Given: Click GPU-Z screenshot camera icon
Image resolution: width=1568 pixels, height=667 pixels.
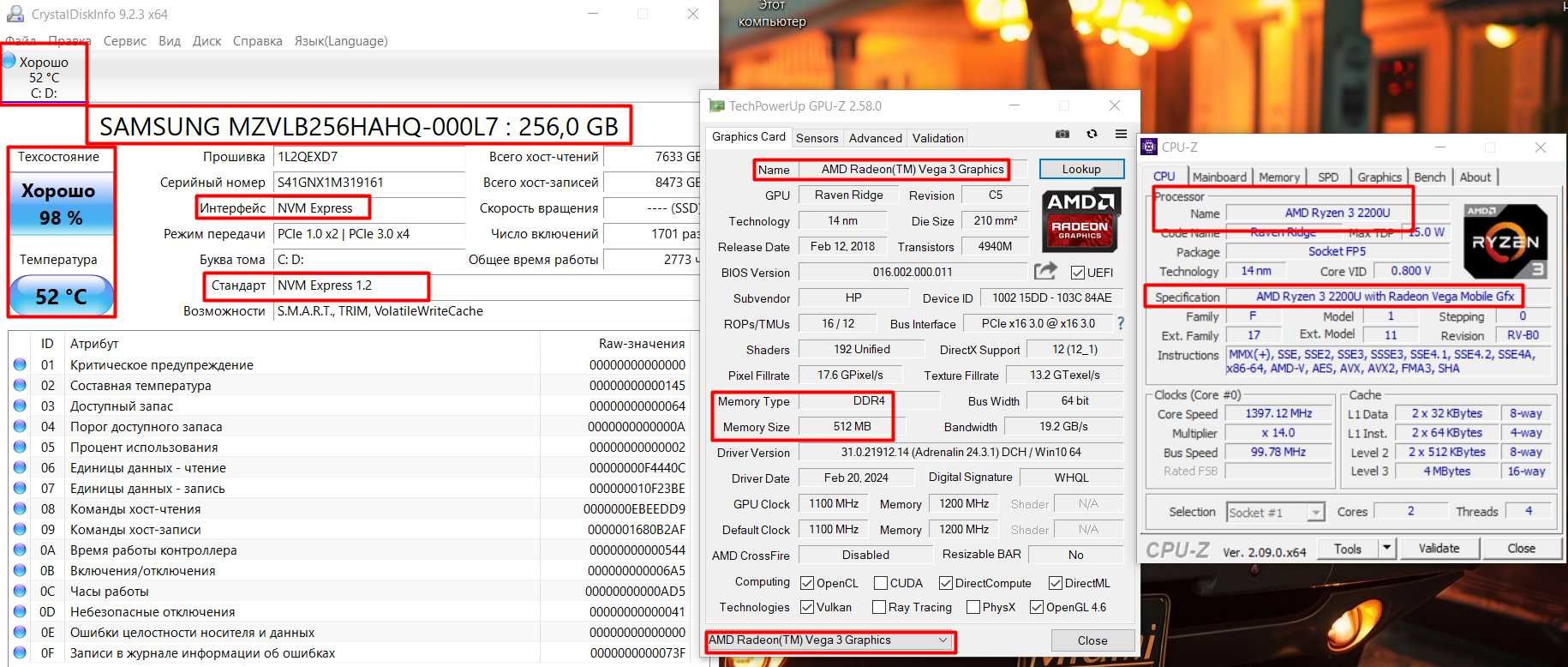Looking at the screenshot, I should 1062,135.
